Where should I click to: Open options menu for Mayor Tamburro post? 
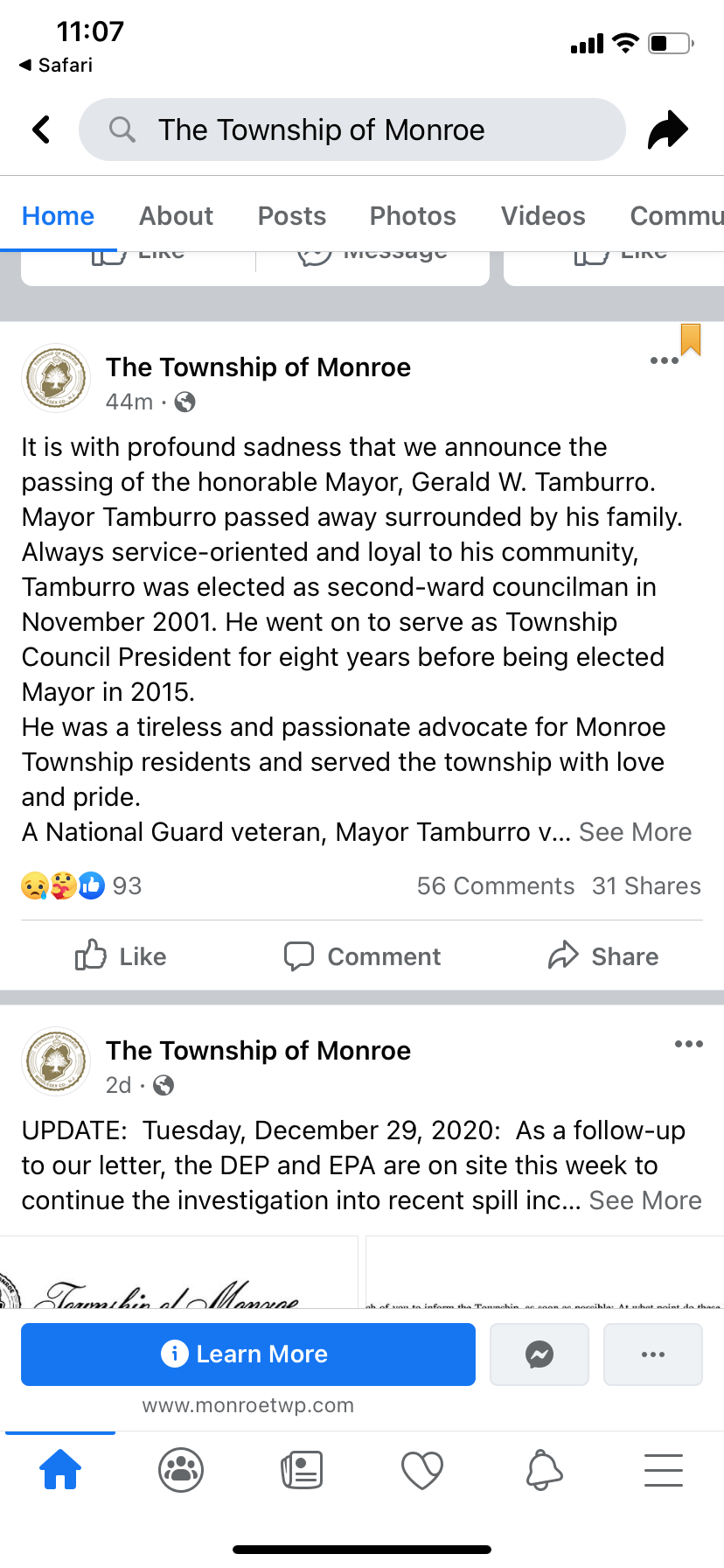pos(665,360)
